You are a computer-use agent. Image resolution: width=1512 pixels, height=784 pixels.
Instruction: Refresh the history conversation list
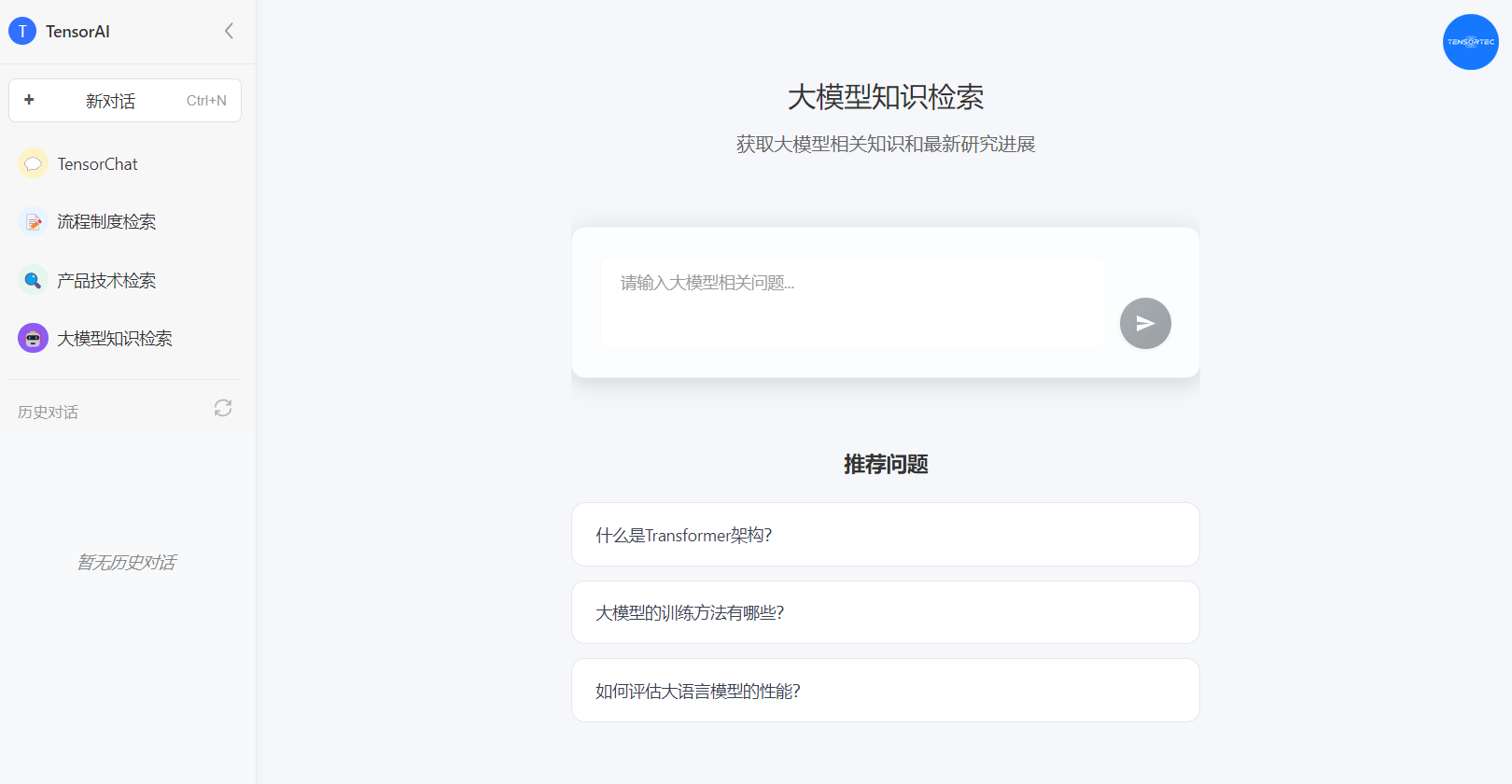222,408
